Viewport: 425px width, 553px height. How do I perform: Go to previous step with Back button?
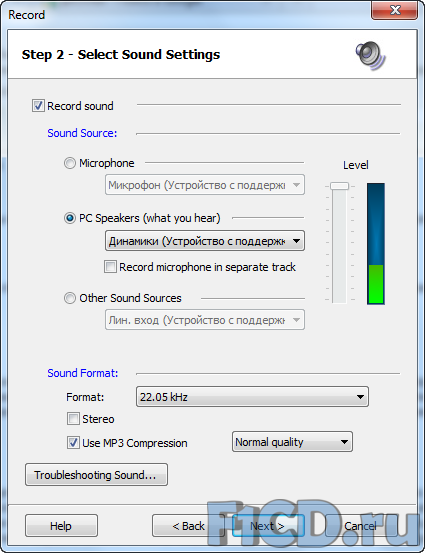coord(188,526)
